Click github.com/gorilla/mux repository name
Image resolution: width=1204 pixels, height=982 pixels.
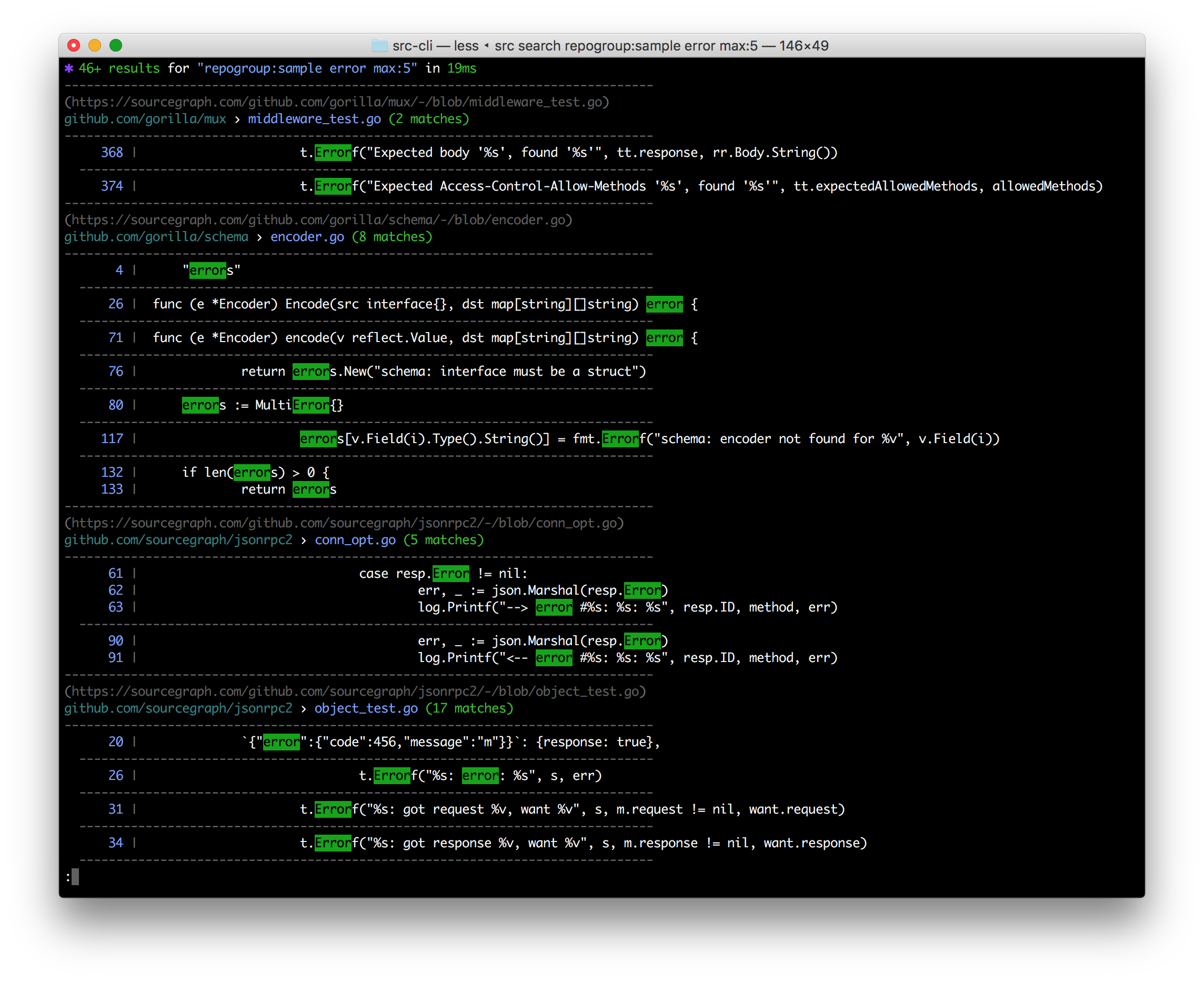pos(145,119)
